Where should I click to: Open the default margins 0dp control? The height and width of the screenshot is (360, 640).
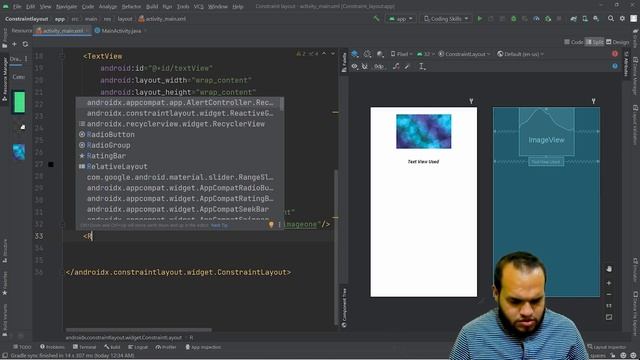click(x=379, y=67)
